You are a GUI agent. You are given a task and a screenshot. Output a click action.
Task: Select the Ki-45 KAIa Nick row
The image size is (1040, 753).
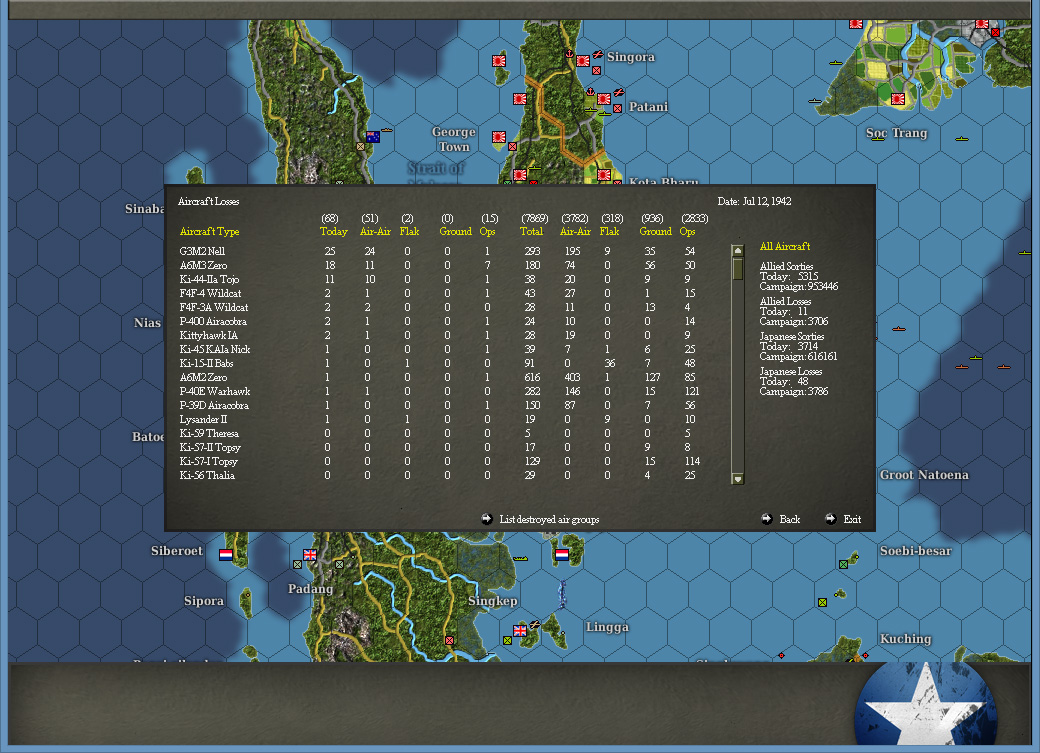point(438,349)
